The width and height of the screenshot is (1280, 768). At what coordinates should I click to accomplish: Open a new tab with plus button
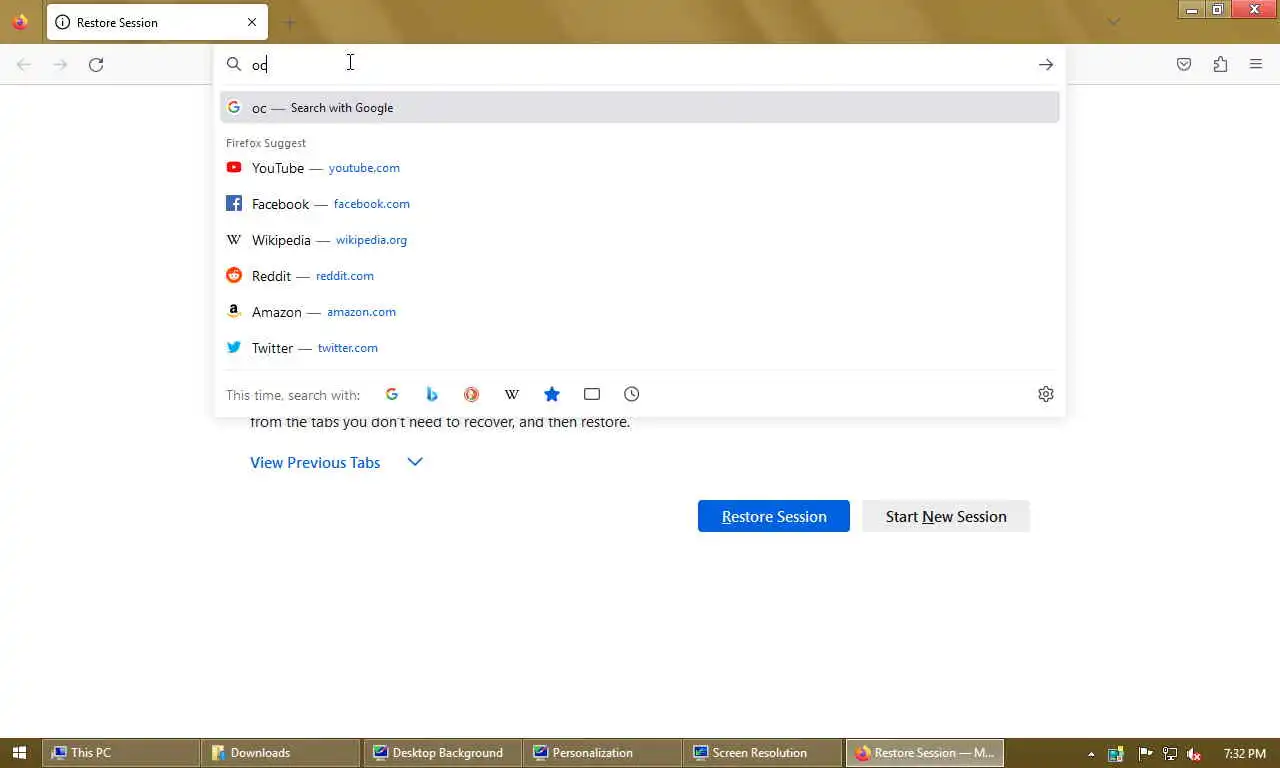(289, 22)
